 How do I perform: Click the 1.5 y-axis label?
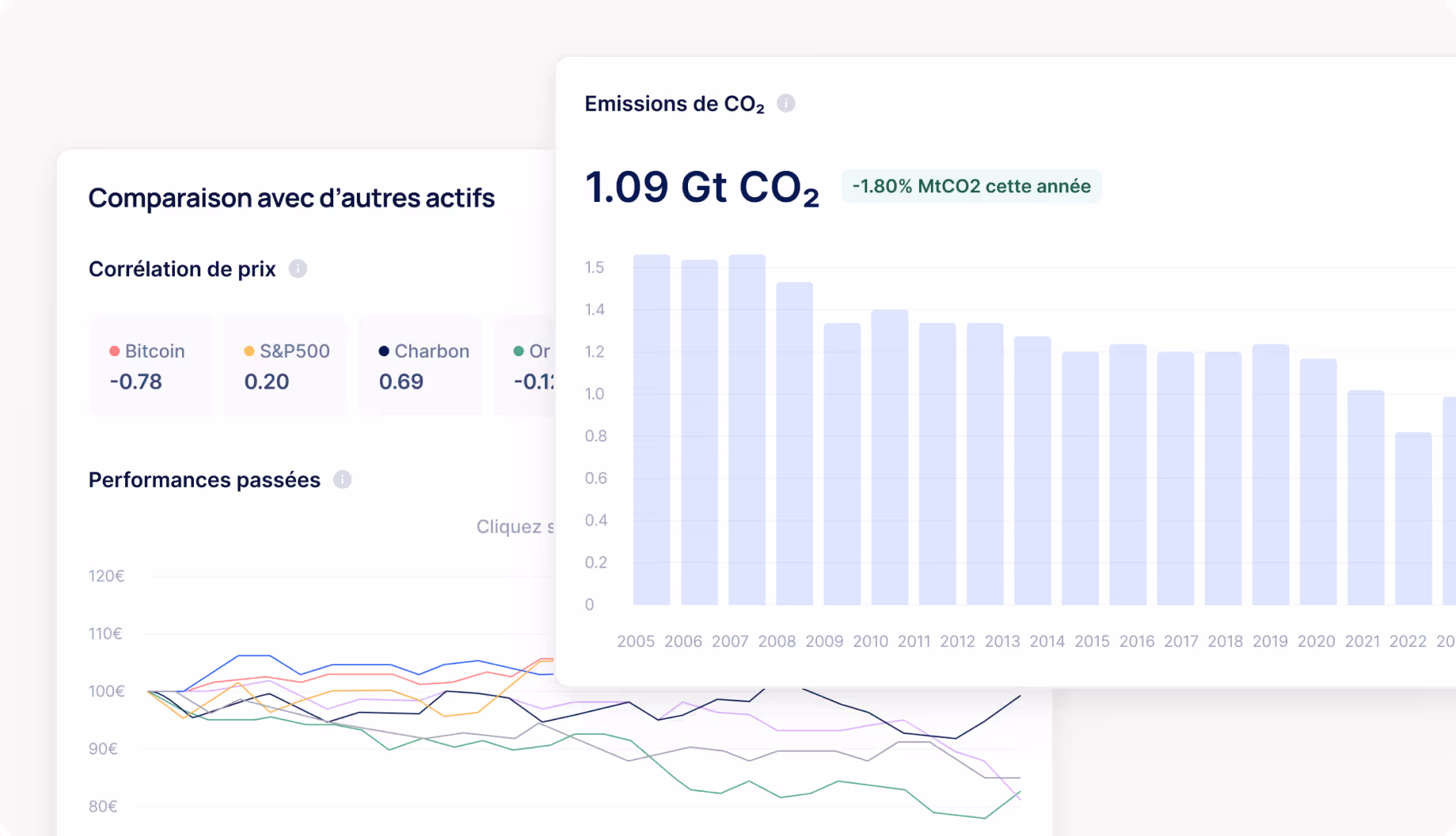pyautogui.click(x=595, y=268)
